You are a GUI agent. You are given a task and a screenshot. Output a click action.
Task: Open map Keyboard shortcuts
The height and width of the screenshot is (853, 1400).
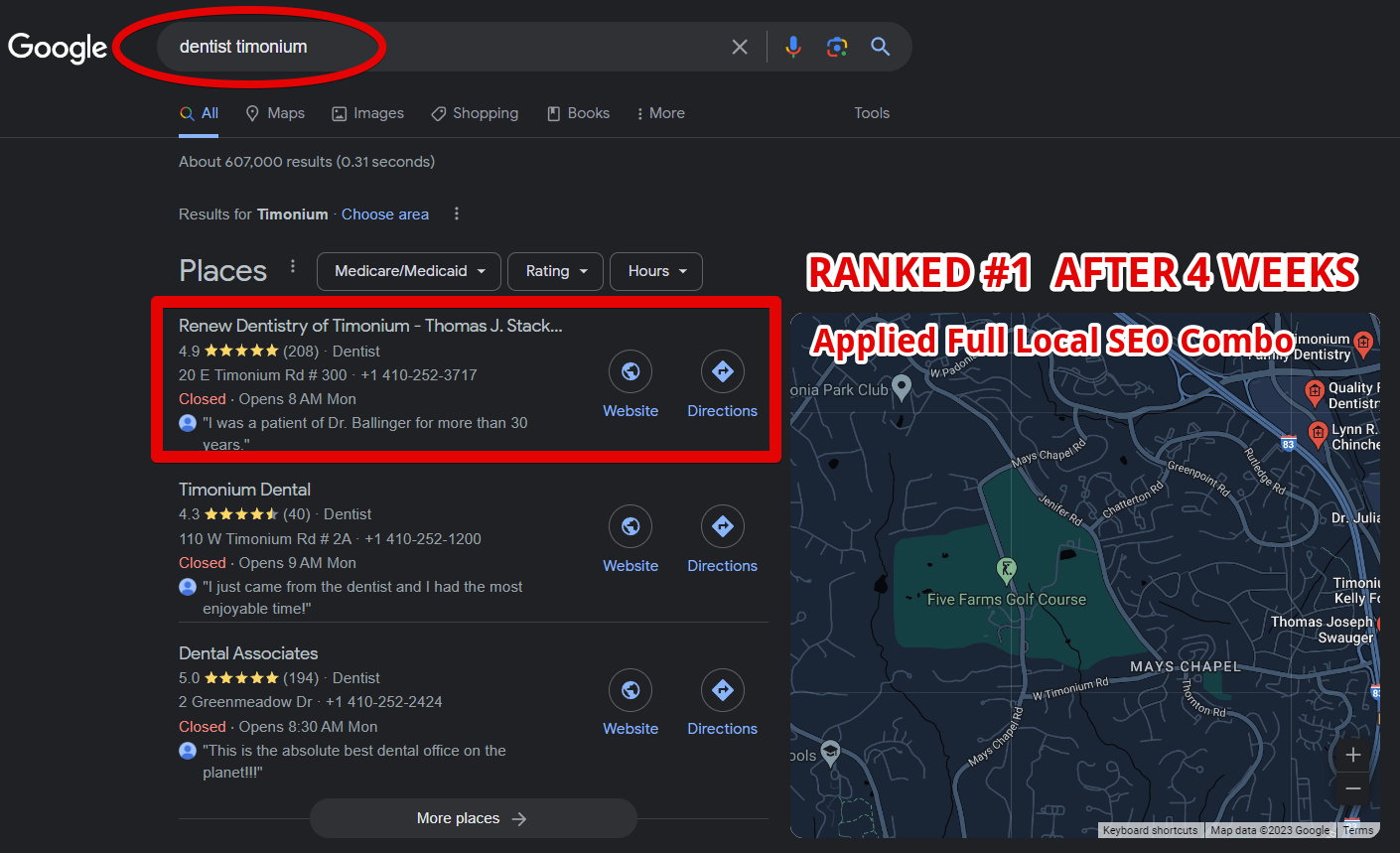coord(1150,830)
